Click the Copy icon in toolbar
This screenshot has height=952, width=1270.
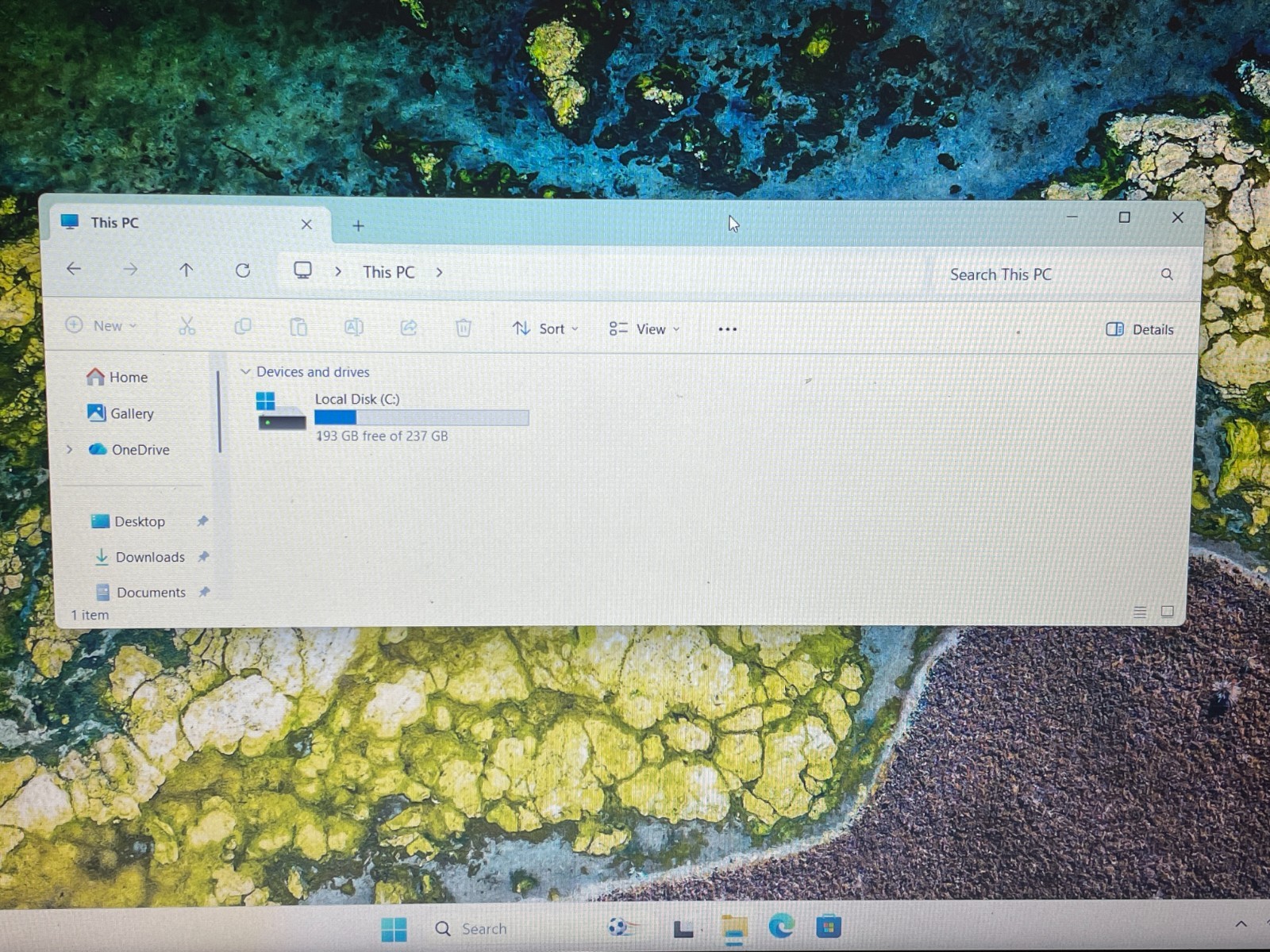pyautogui.click(x=243, y=326)
